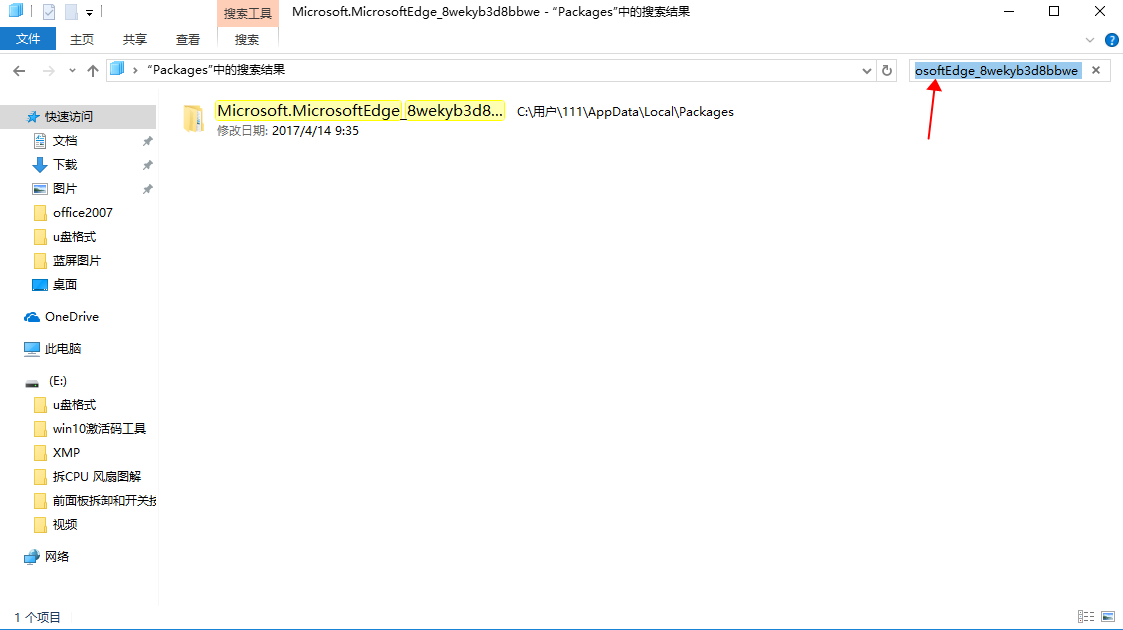The height and width of the screenshot is (630, 1123).
Task: Click the 桌面 desktop icon
Action: click(x=40, y=285)
